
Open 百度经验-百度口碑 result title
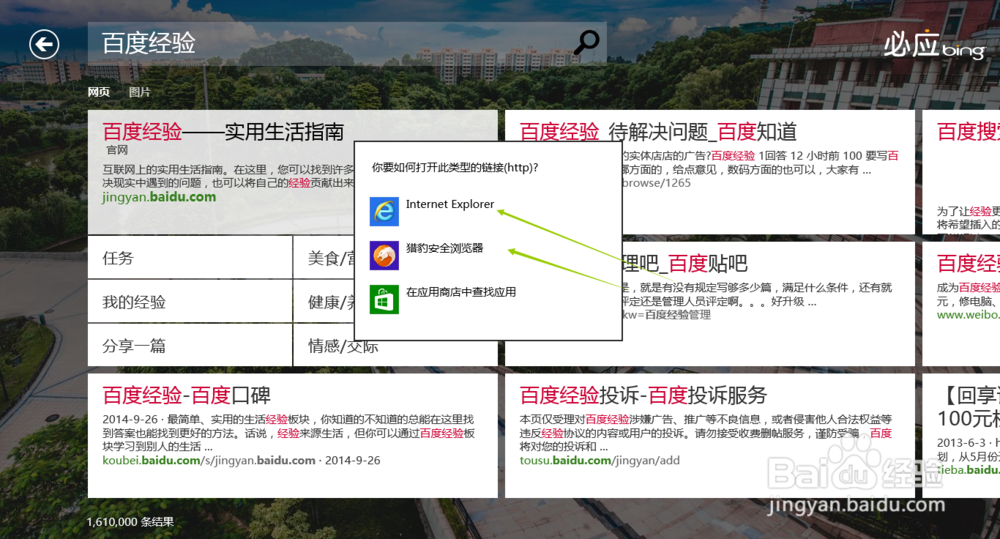click(186, 395)
